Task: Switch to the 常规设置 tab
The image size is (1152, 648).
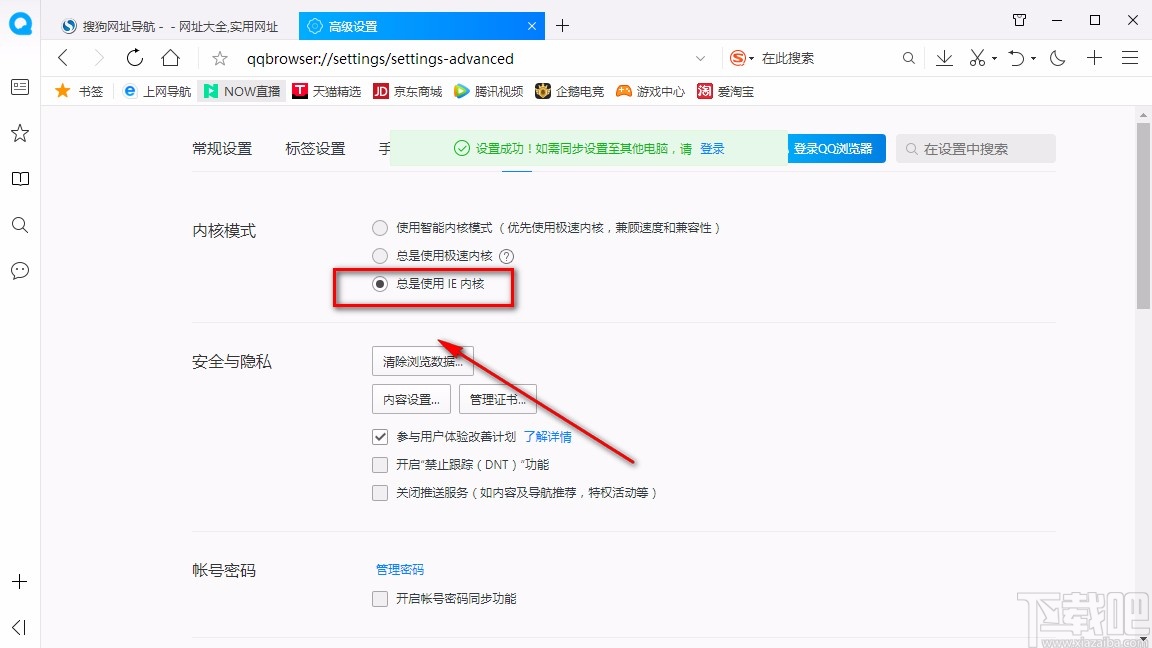Action: [x=221, y=146]
